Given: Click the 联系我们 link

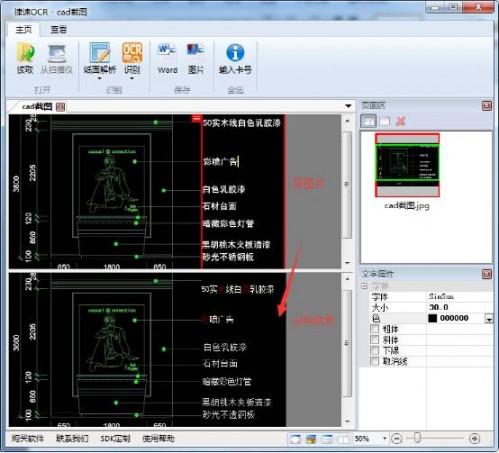Looking at the screenshot, I should tap(72, 439).
